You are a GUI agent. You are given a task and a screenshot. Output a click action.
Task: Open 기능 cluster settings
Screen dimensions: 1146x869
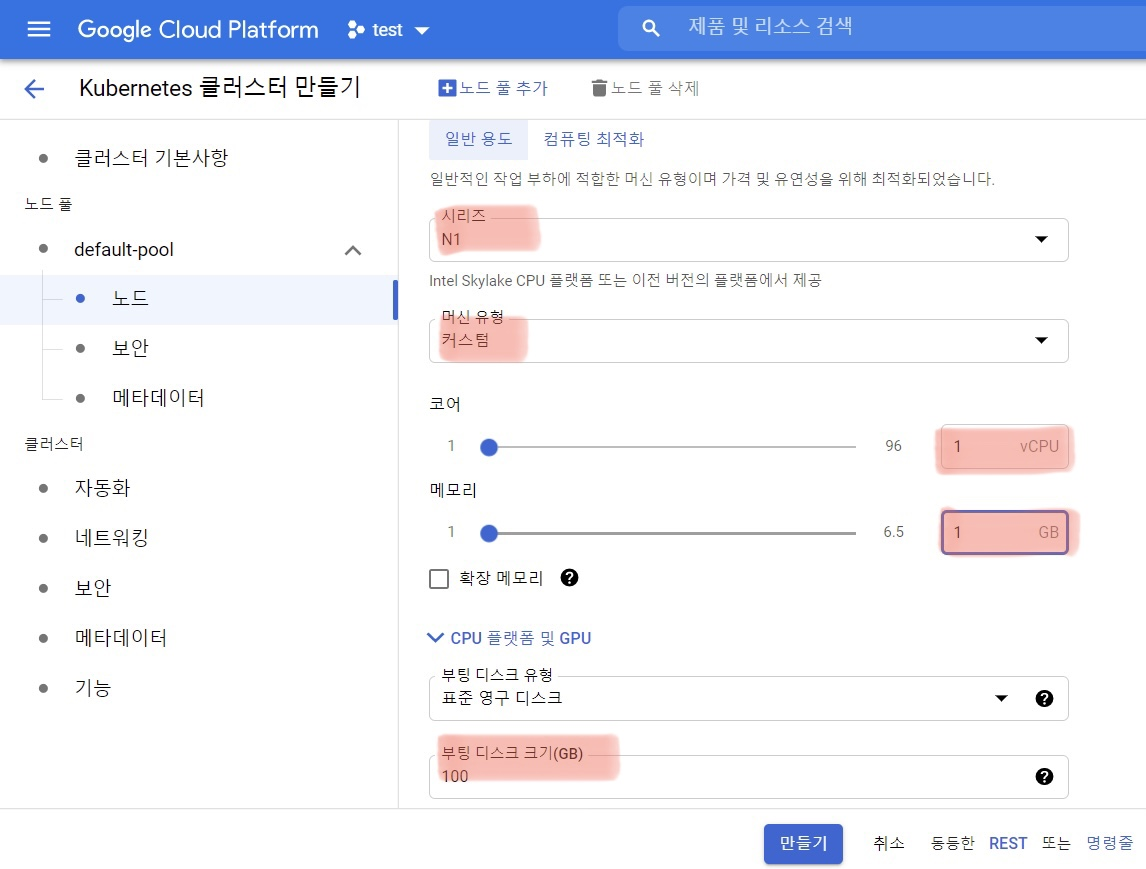[93, 688]
